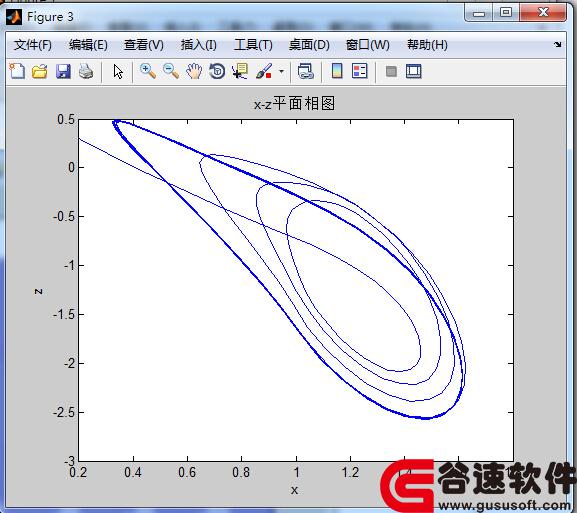Image resolution: width=577 pixels, height=513 pixels.
Task: Click the Link Plot icon
Action: pos(305,71)
